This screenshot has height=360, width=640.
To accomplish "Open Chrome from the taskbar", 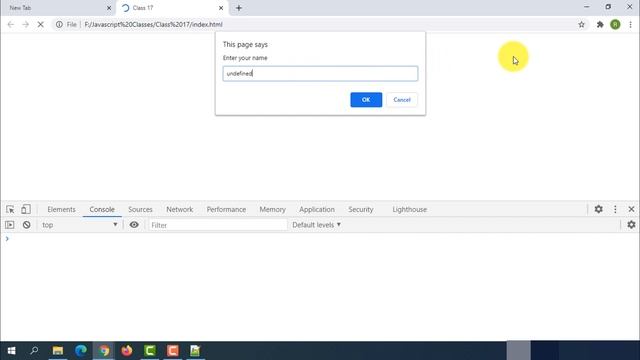I will [104, 351].
